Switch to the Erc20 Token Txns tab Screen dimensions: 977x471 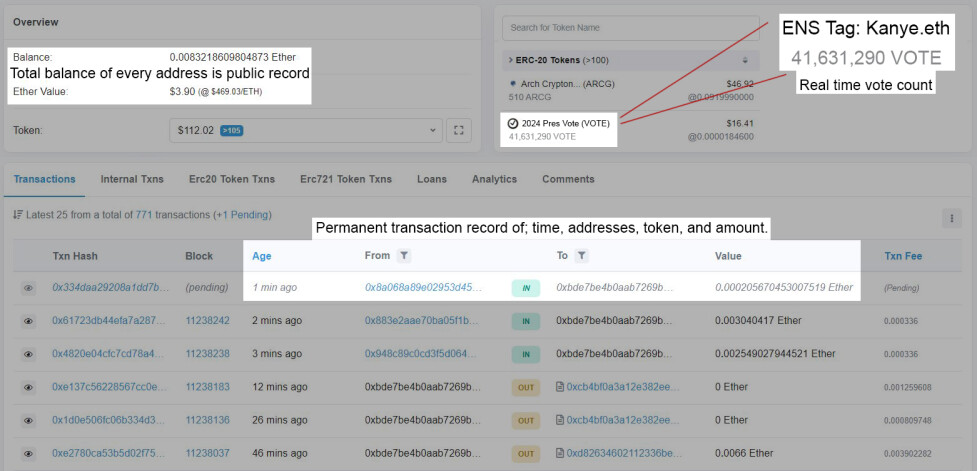click(232, 179)
